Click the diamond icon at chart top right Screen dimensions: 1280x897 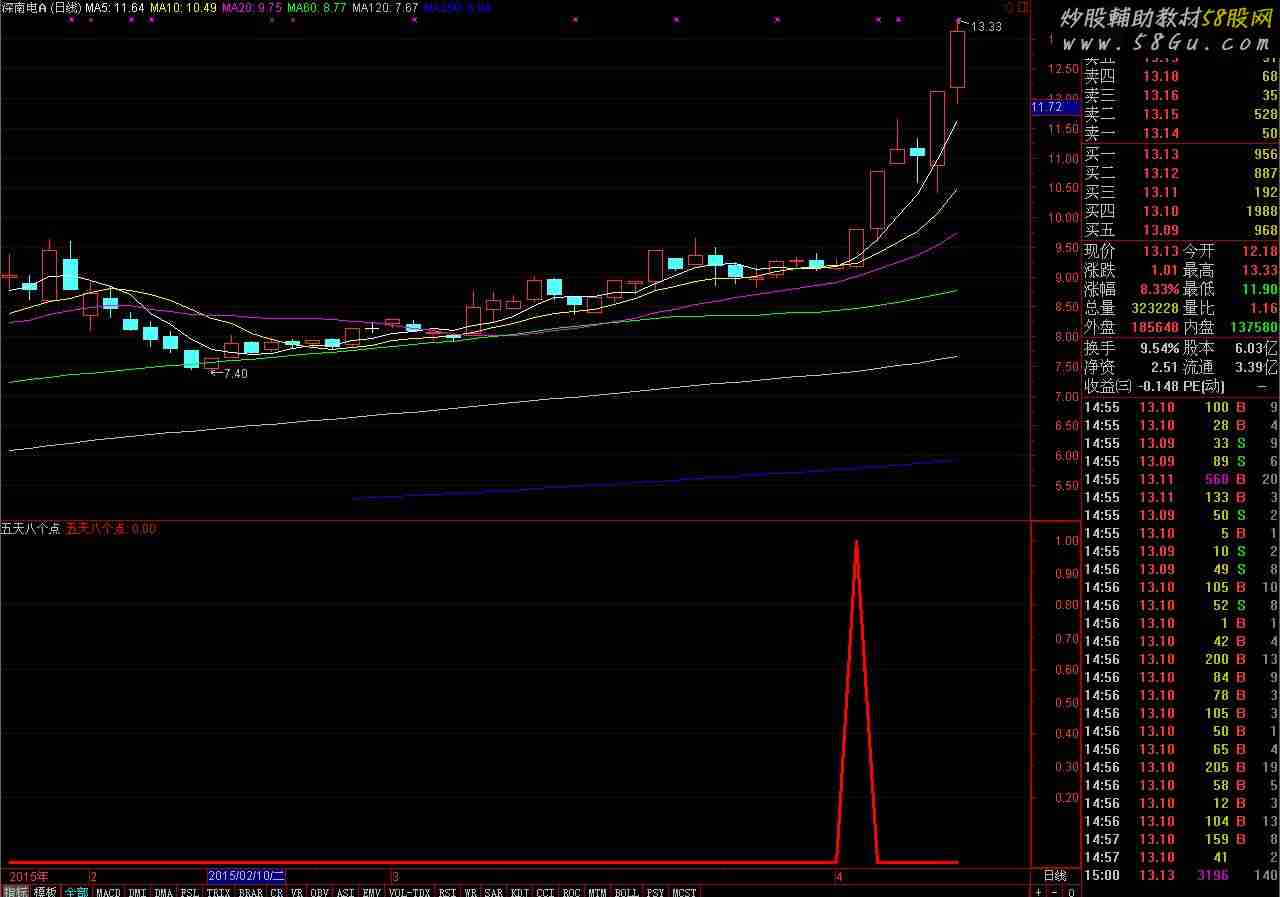pos(1009,7)
